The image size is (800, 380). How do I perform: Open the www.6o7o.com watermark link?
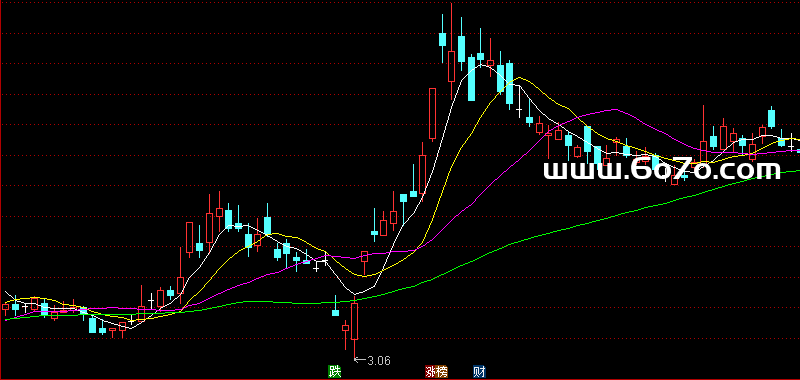pos(662,170)
